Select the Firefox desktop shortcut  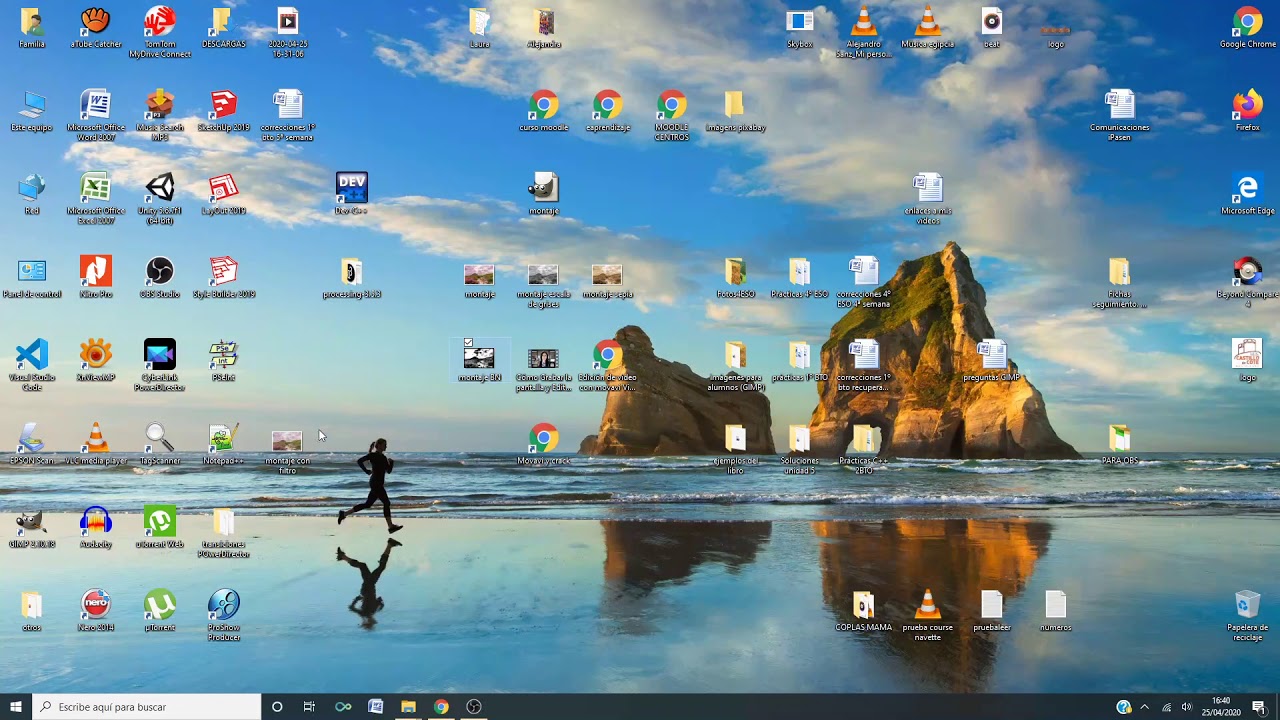1247,111
